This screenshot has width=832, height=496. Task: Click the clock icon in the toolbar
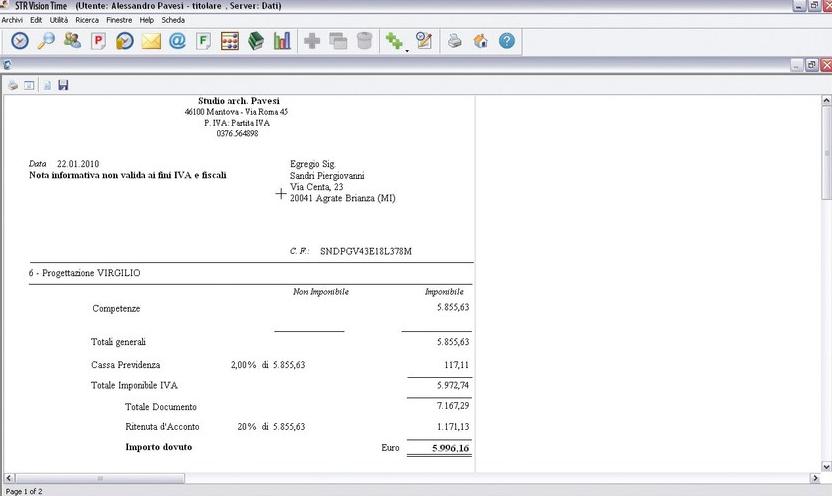pyautogui.click(x=20, y=41)
